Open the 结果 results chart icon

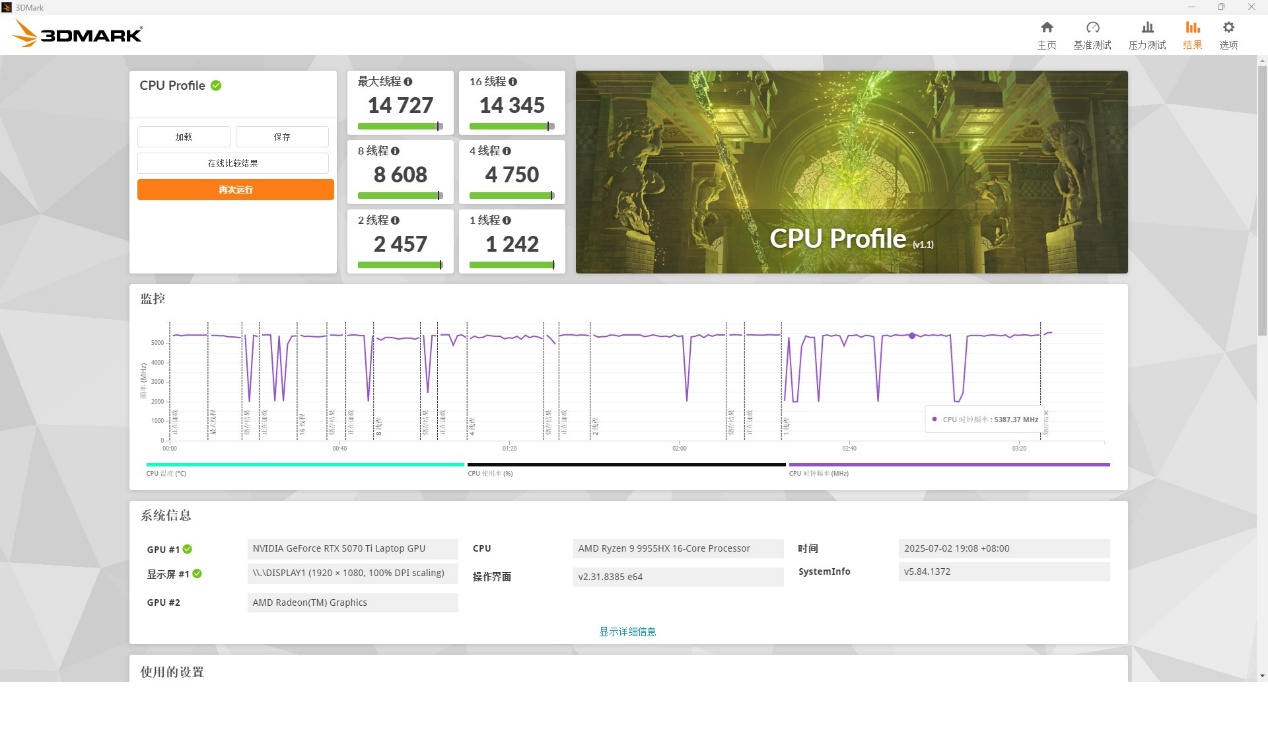tap(1192, 28)
